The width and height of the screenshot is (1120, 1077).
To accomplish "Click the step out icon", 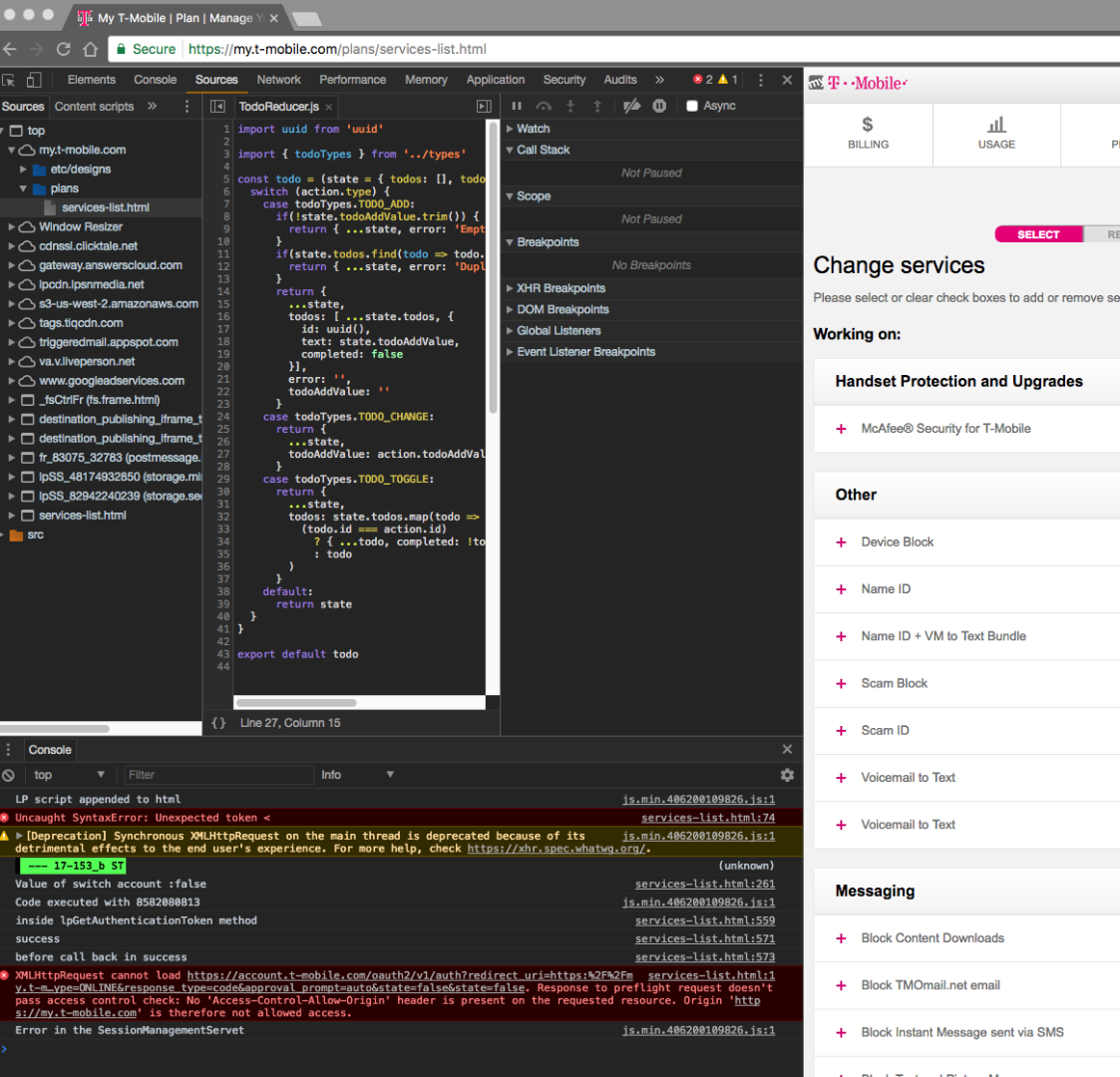I will coord(597,106).
